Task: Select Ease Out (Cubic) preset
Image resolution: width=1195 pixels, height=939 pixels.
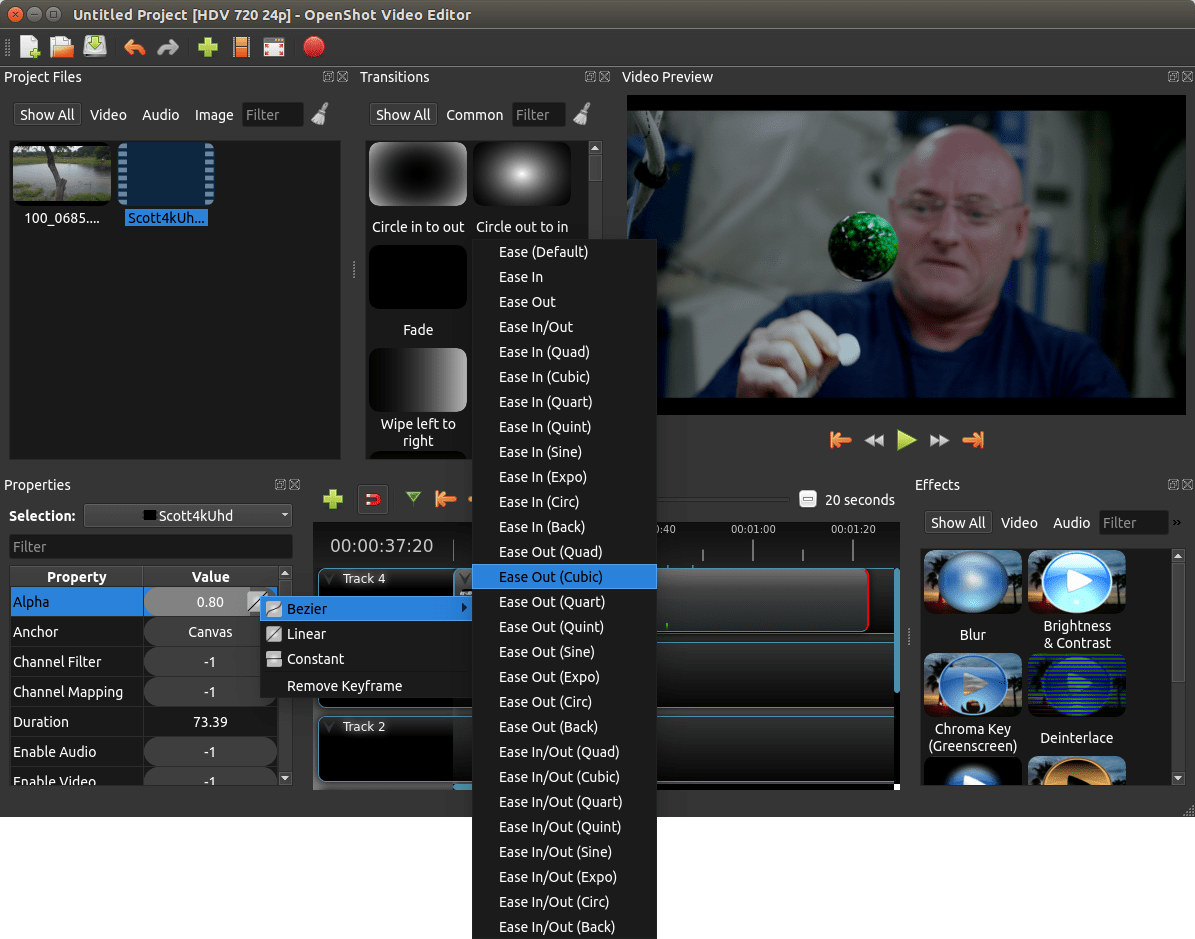Action: [564, 577]
